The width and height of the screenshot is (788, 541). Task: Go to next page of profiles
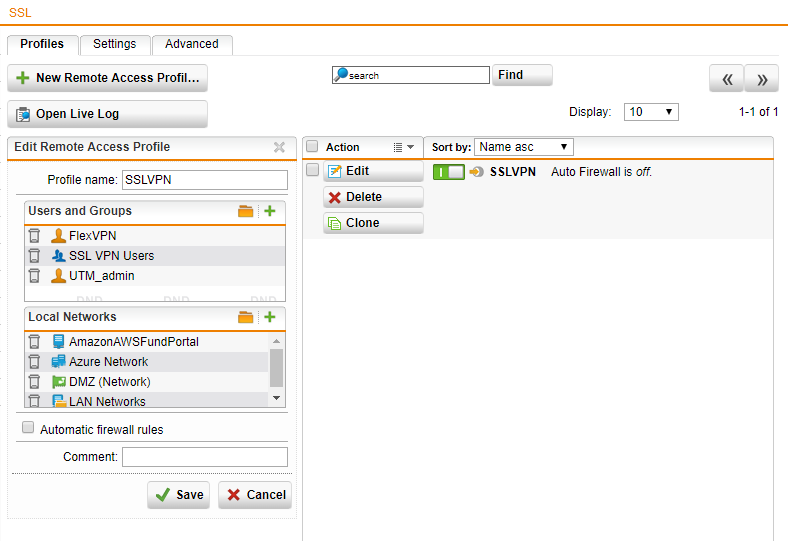coord(761,79)
